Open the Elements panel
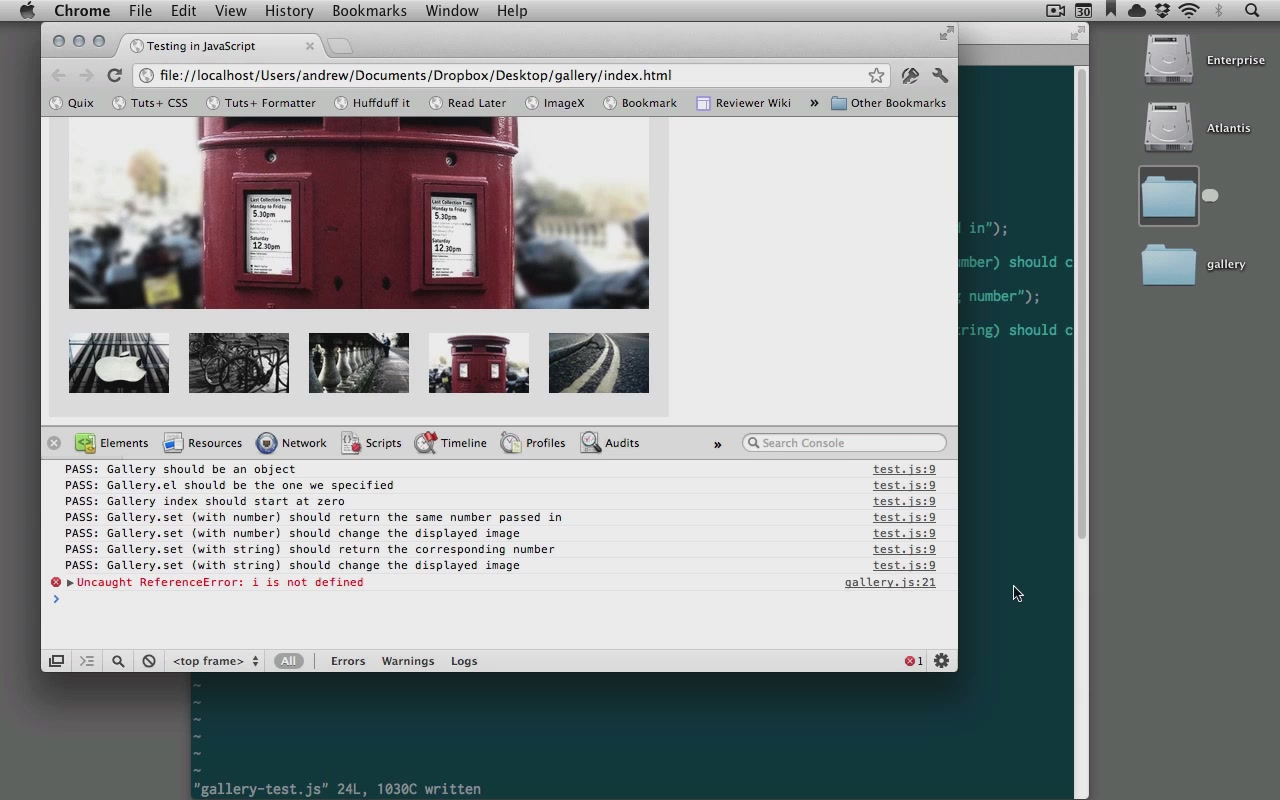The image size is (1280, 800). click(111, 443)
